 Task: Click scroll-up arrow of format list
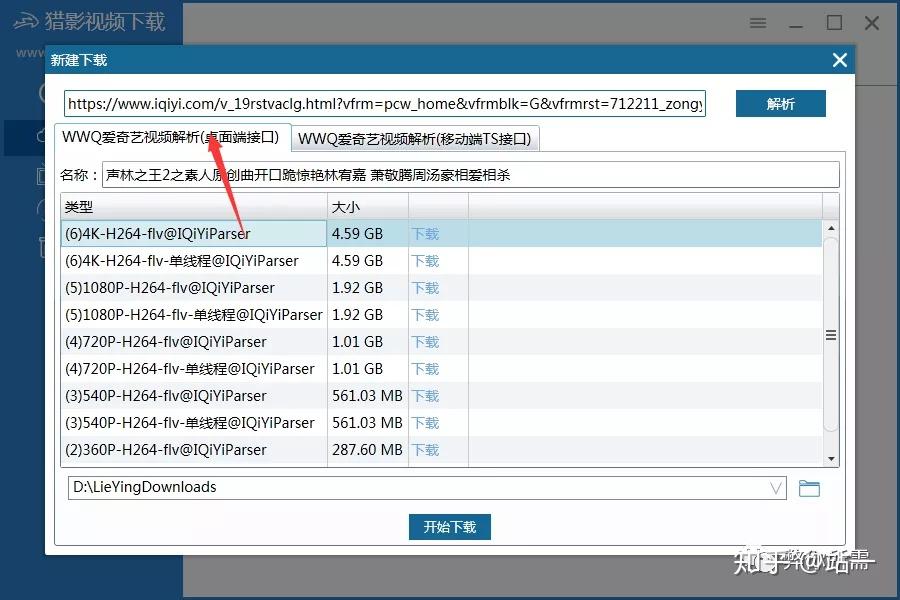click(831, 229)
